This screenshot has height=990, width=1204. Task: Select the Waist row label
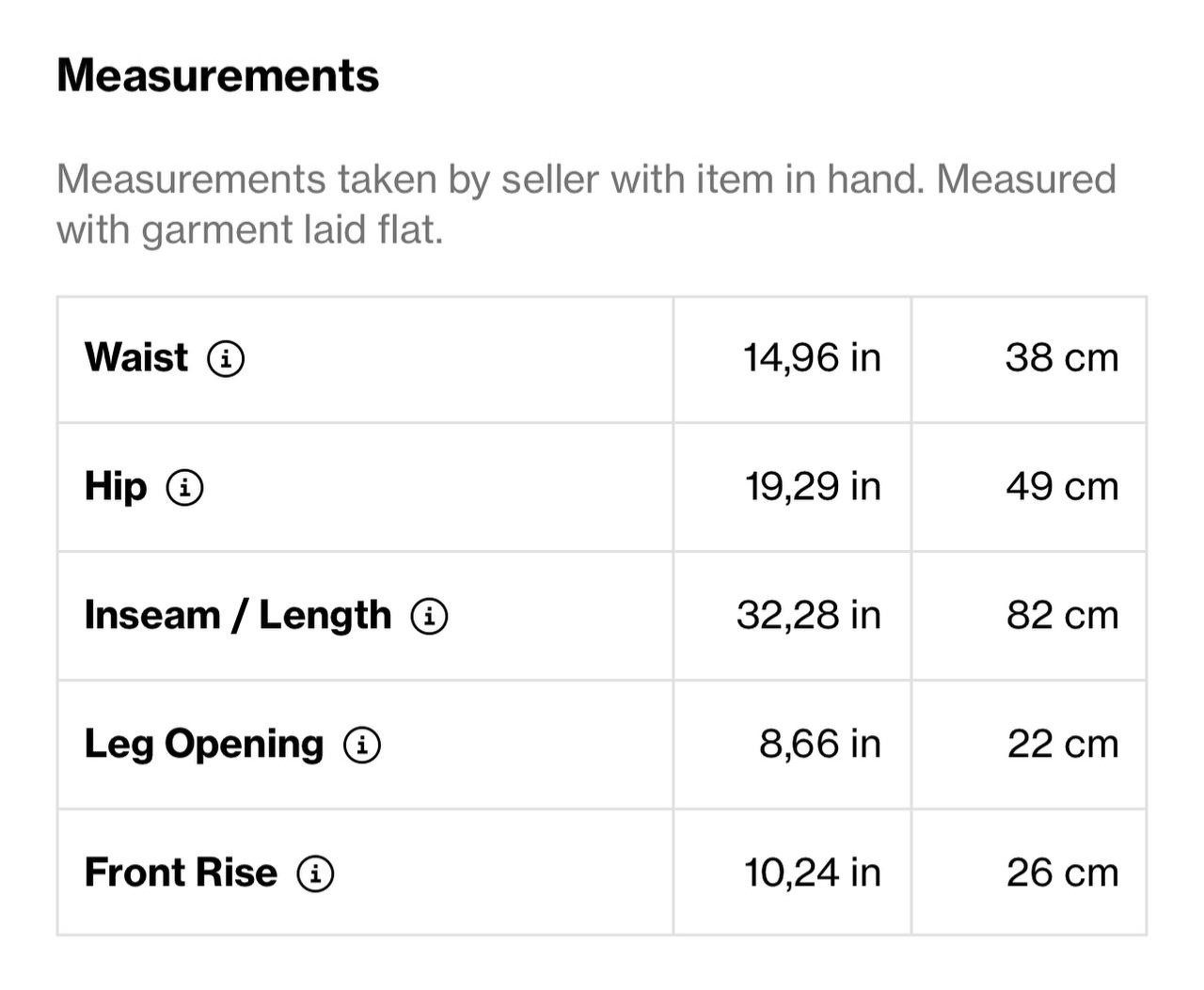point(136,358)
